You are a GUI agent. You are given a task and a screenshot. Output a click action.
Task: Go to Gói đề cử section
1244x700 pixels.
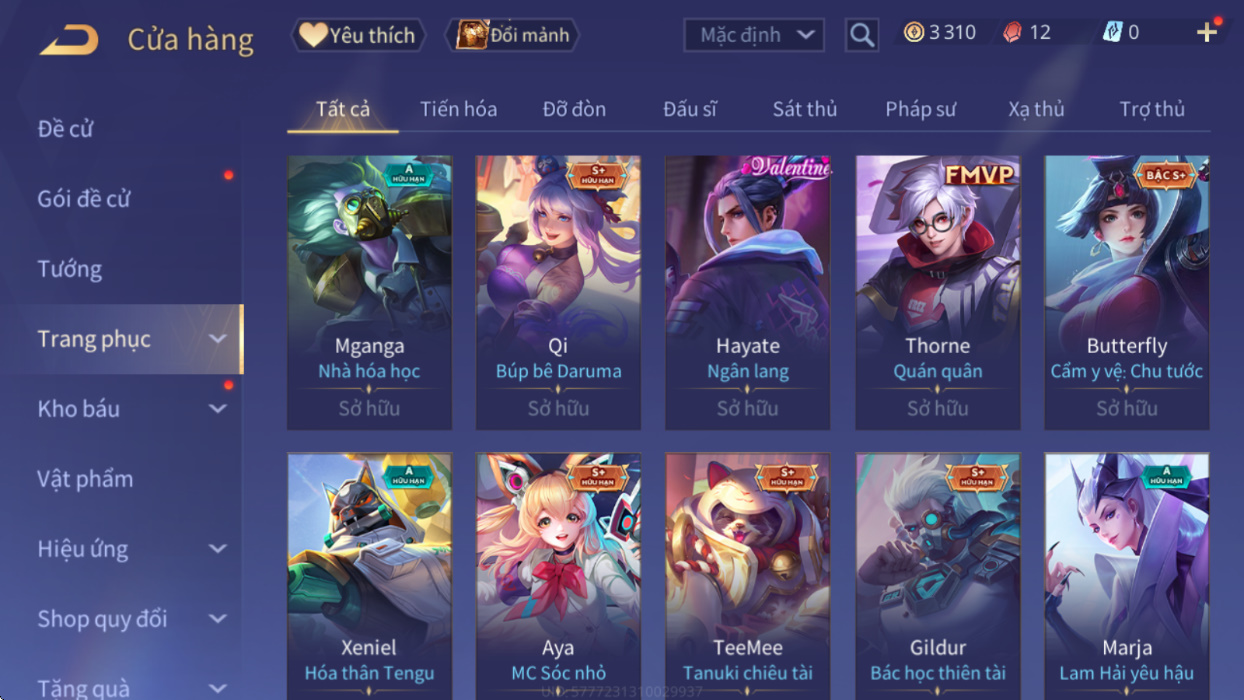pyautogui.click(x=84, y=199)
